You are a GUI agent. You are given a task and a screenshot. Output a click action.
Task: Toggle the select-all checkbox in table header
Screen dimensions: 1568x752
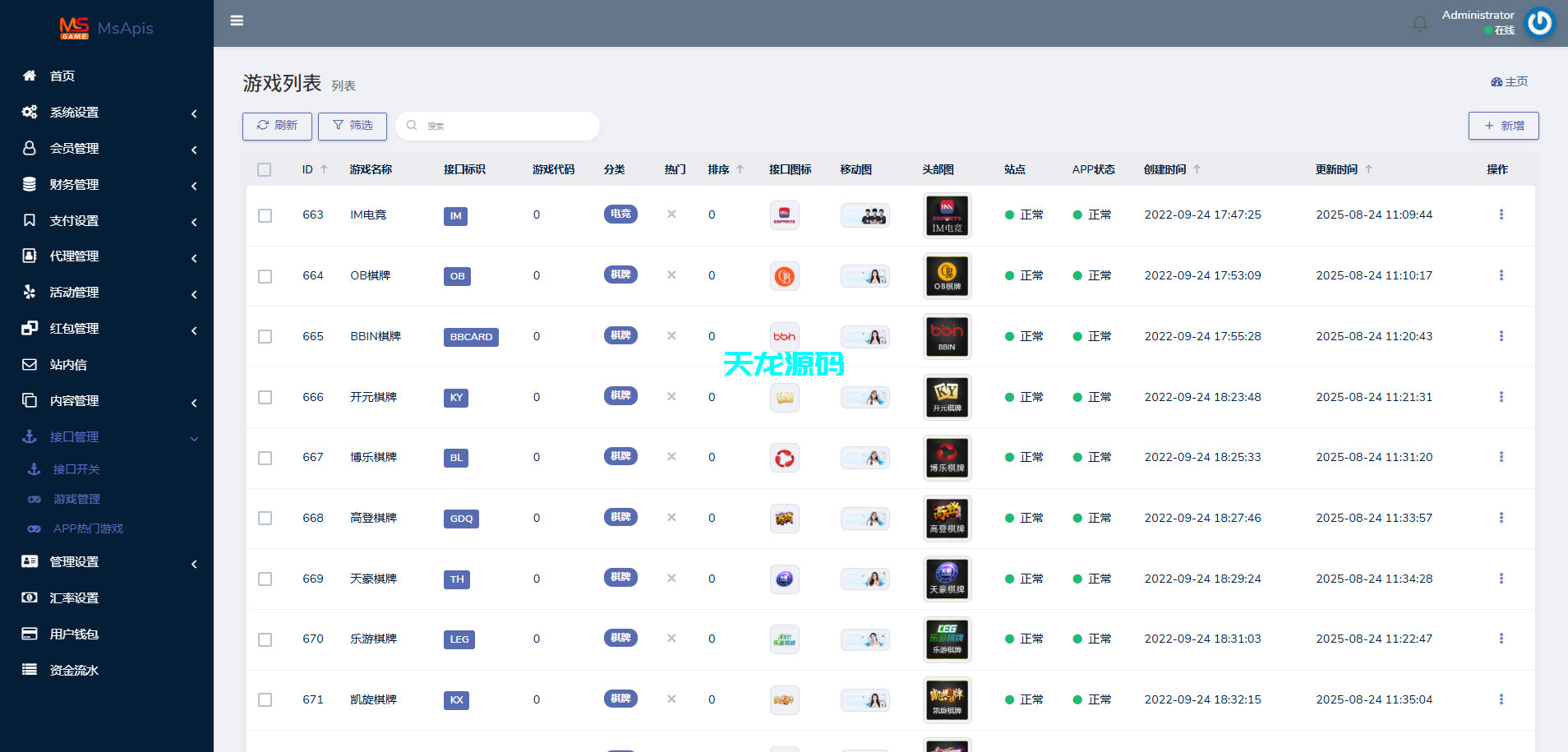[x=265, y=169]
